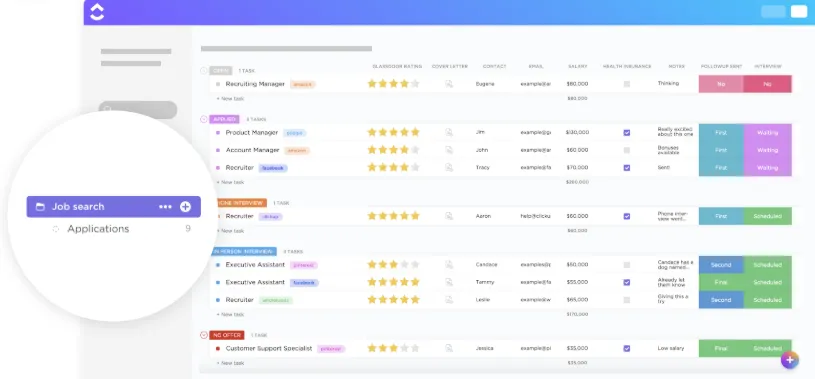The height and width of the screenshot is (379, 815).
Task: Click the facebook tag on Tracy's Recruiter task
Action: [x=273, y=168]
